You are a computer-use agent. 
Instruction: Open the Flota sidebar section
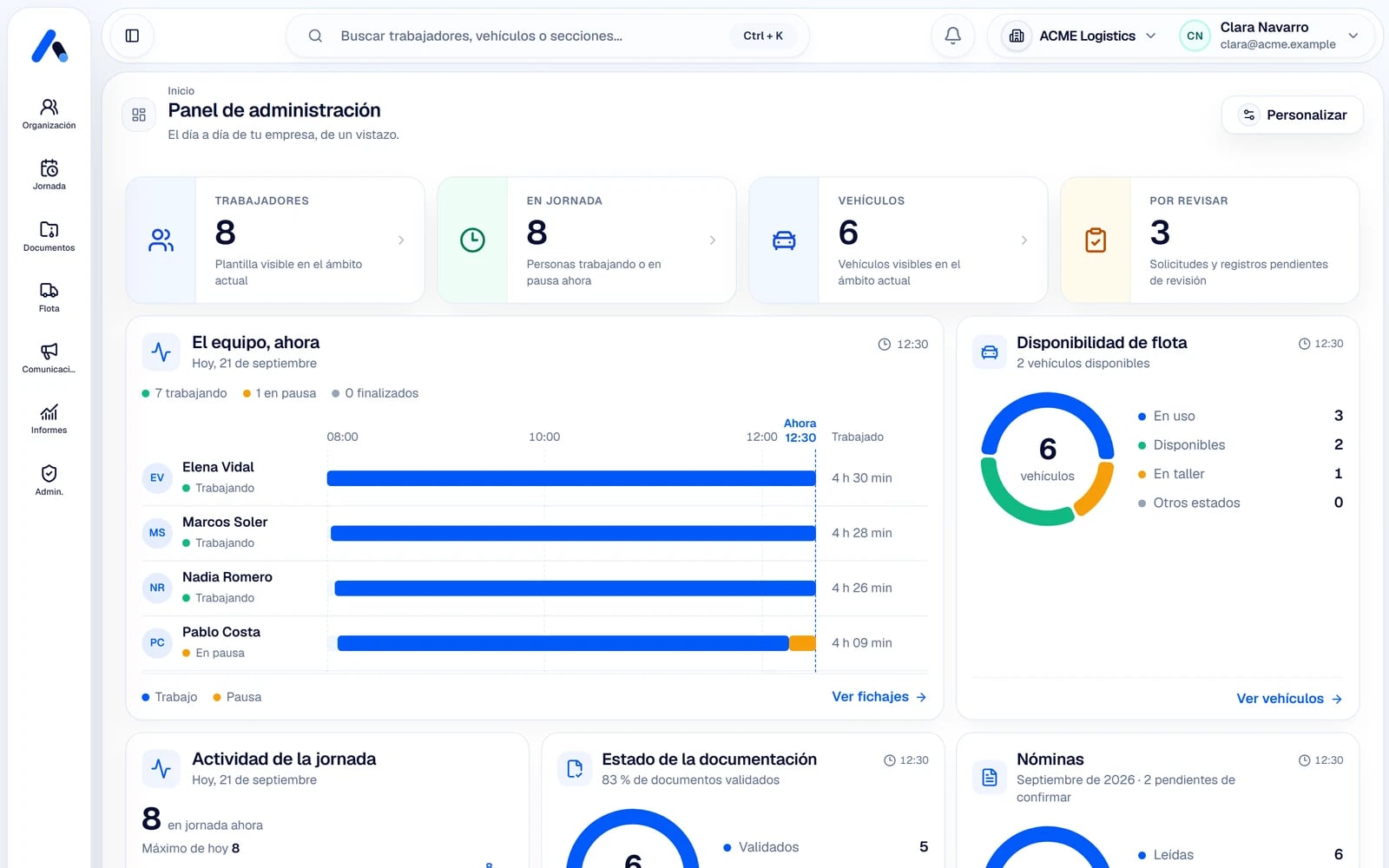(x=49, y=297)
